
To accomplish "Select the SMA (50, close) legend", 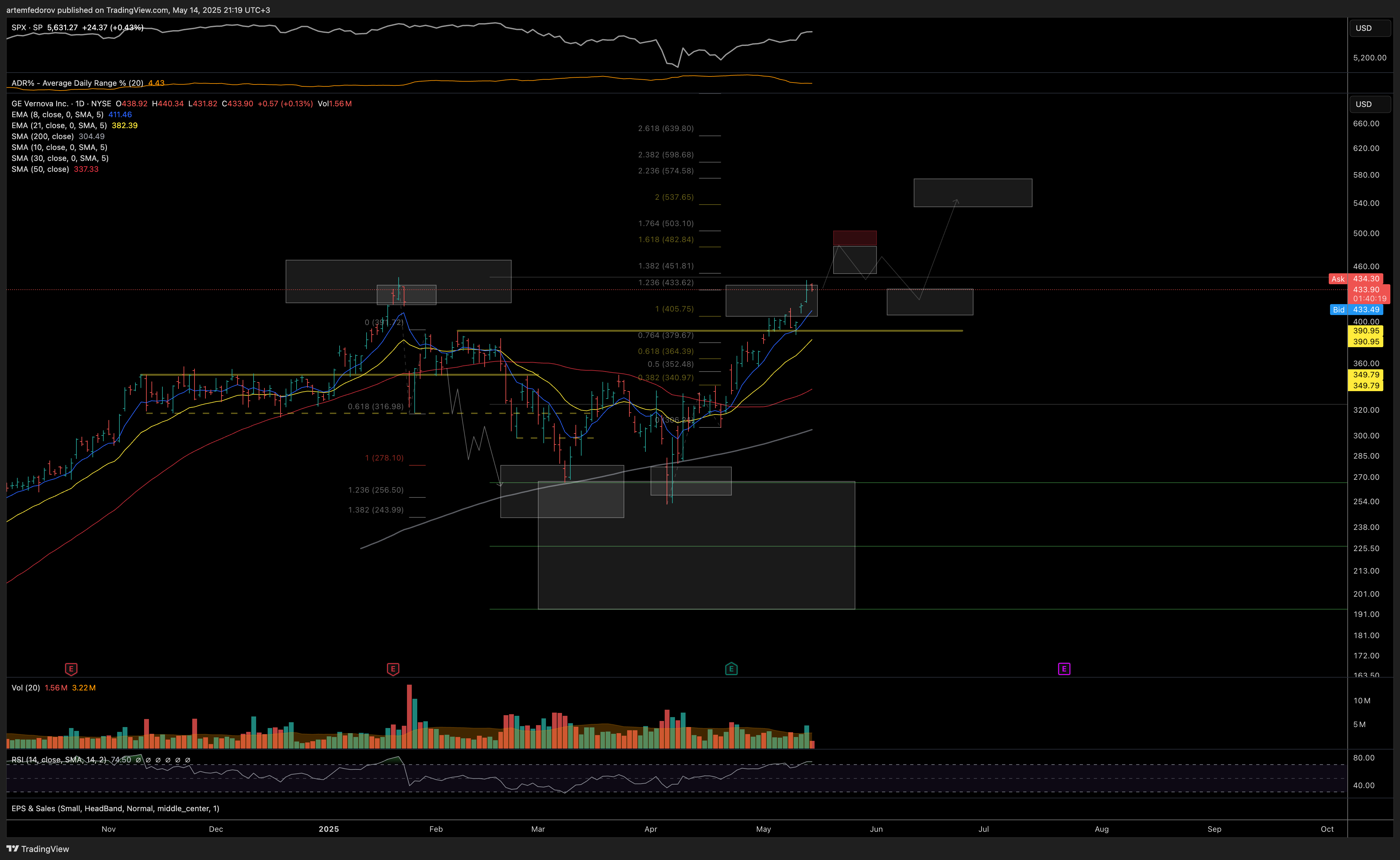I will 40,169.
